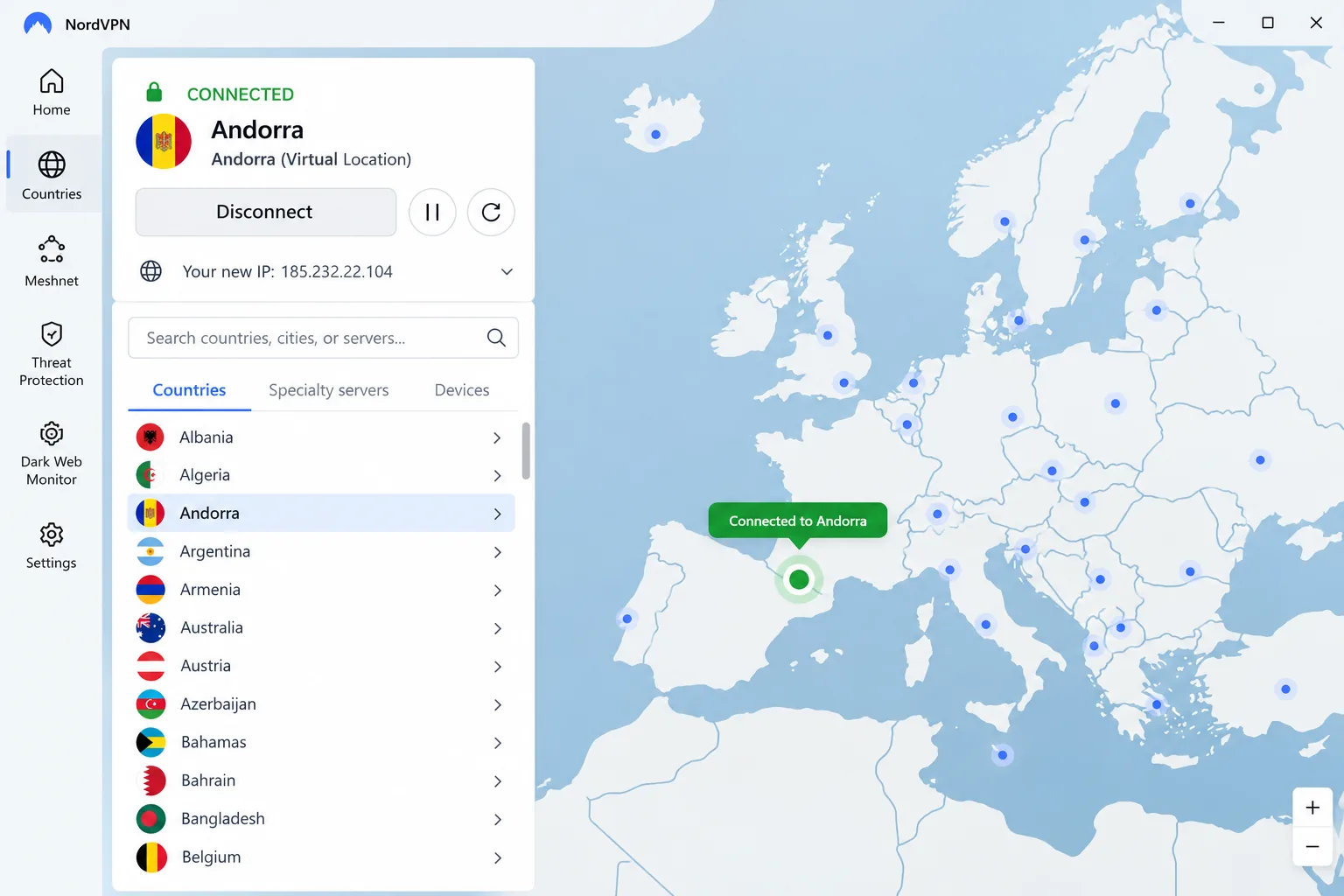Expand Australia server options chevron

click(497, 628)
